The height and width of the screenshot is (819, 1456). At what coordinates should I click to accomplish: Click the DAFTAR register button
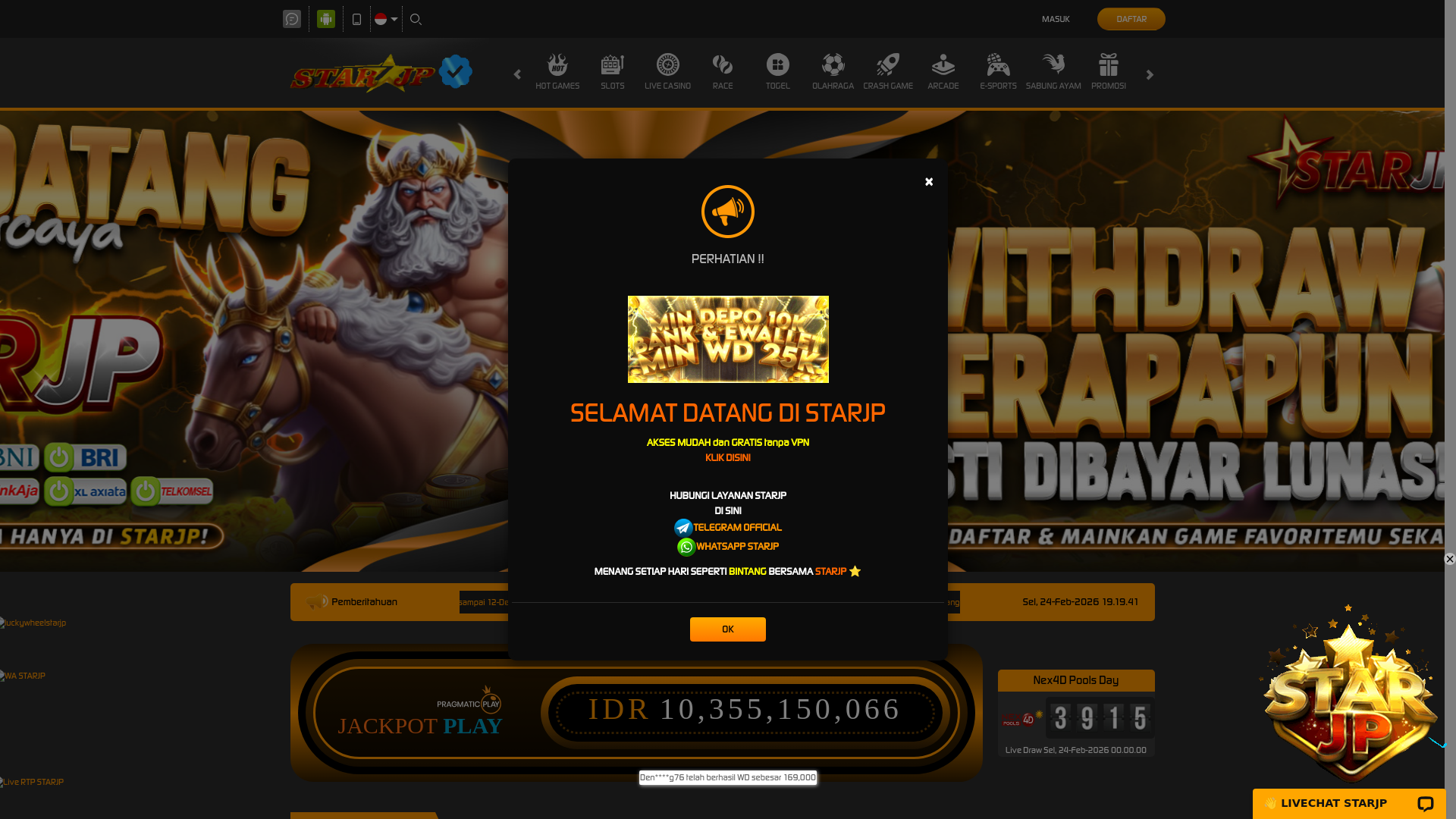pos(1131,19)
